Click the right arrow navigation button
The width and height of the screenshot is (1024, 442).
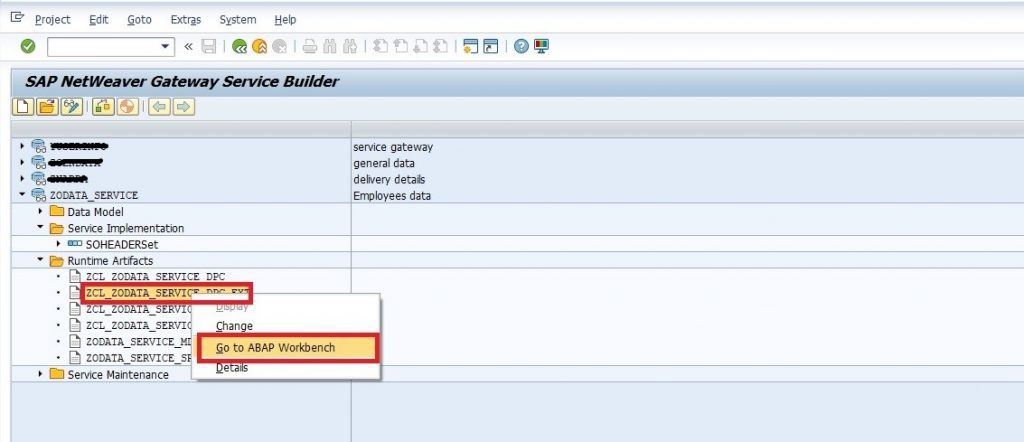(x=184, y=106)
